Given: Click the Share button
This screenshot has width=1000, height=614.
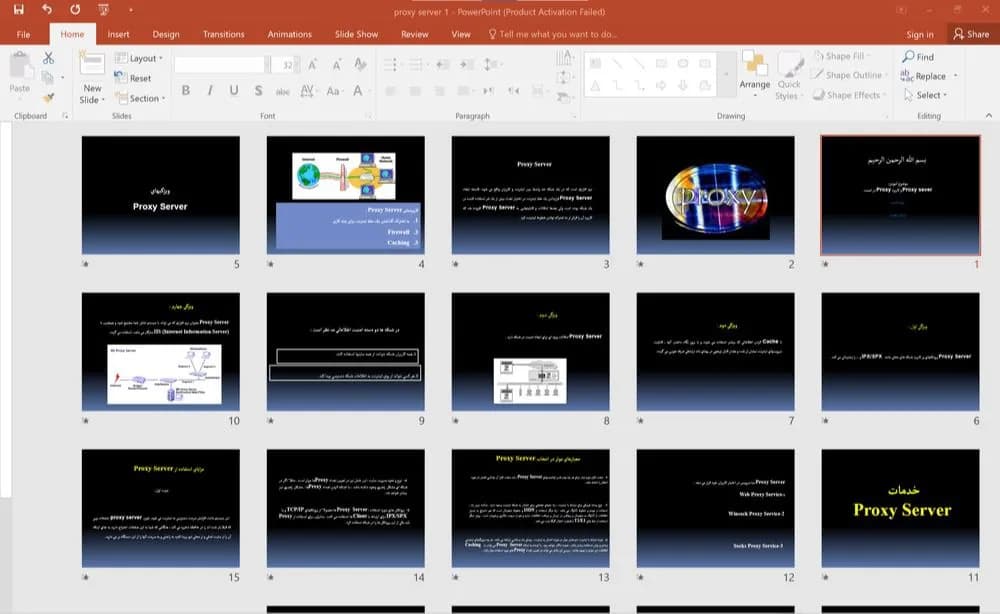Looking at the screenshot, I should [x=971, y=34].
